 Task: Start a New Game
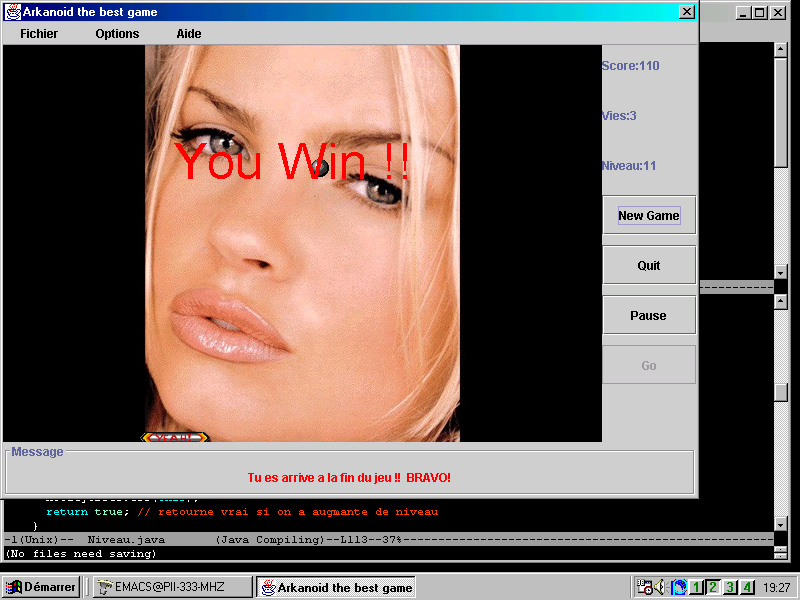coord(648,216)
